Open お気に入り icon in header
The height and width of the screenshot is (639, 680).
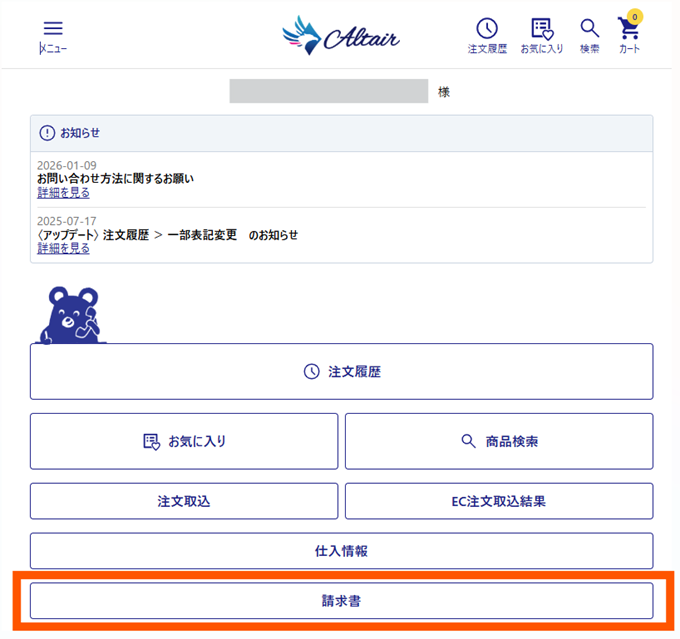coord(542,29)
